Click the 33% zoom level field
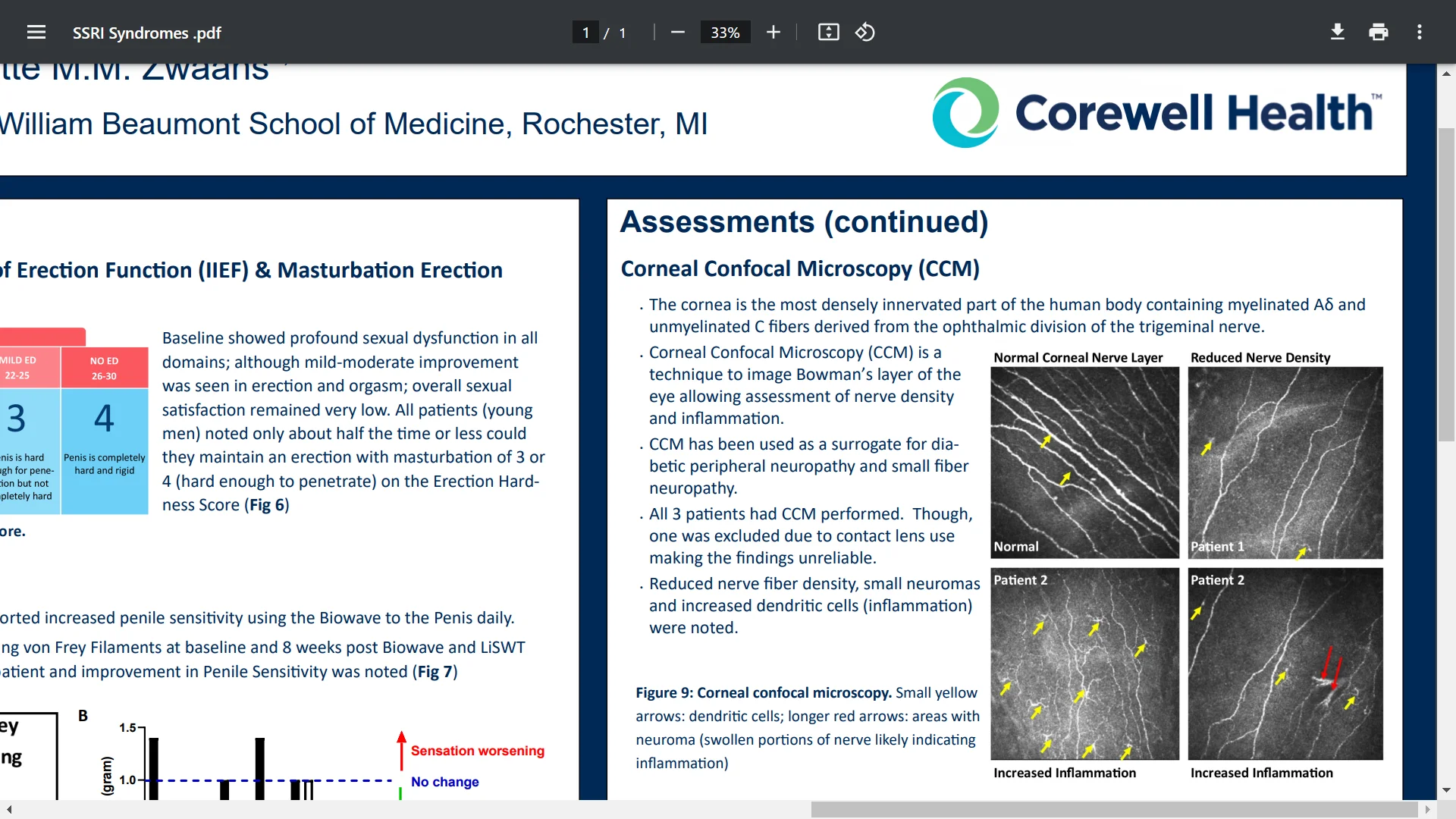Viewport: 1456px width, 819px height. coord(725,33)
